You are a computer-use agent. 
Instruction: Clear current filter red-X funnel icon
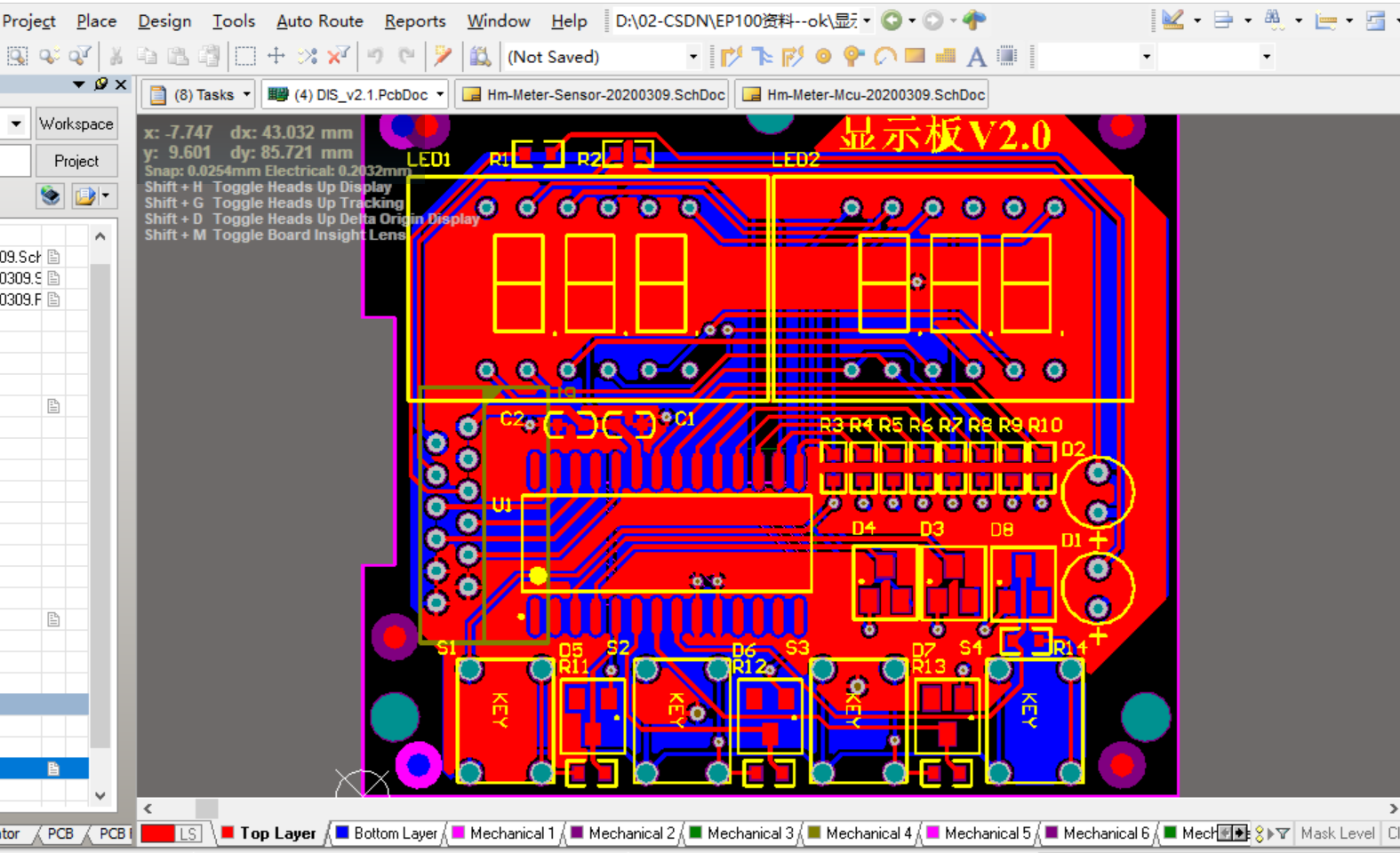point(338,57)
